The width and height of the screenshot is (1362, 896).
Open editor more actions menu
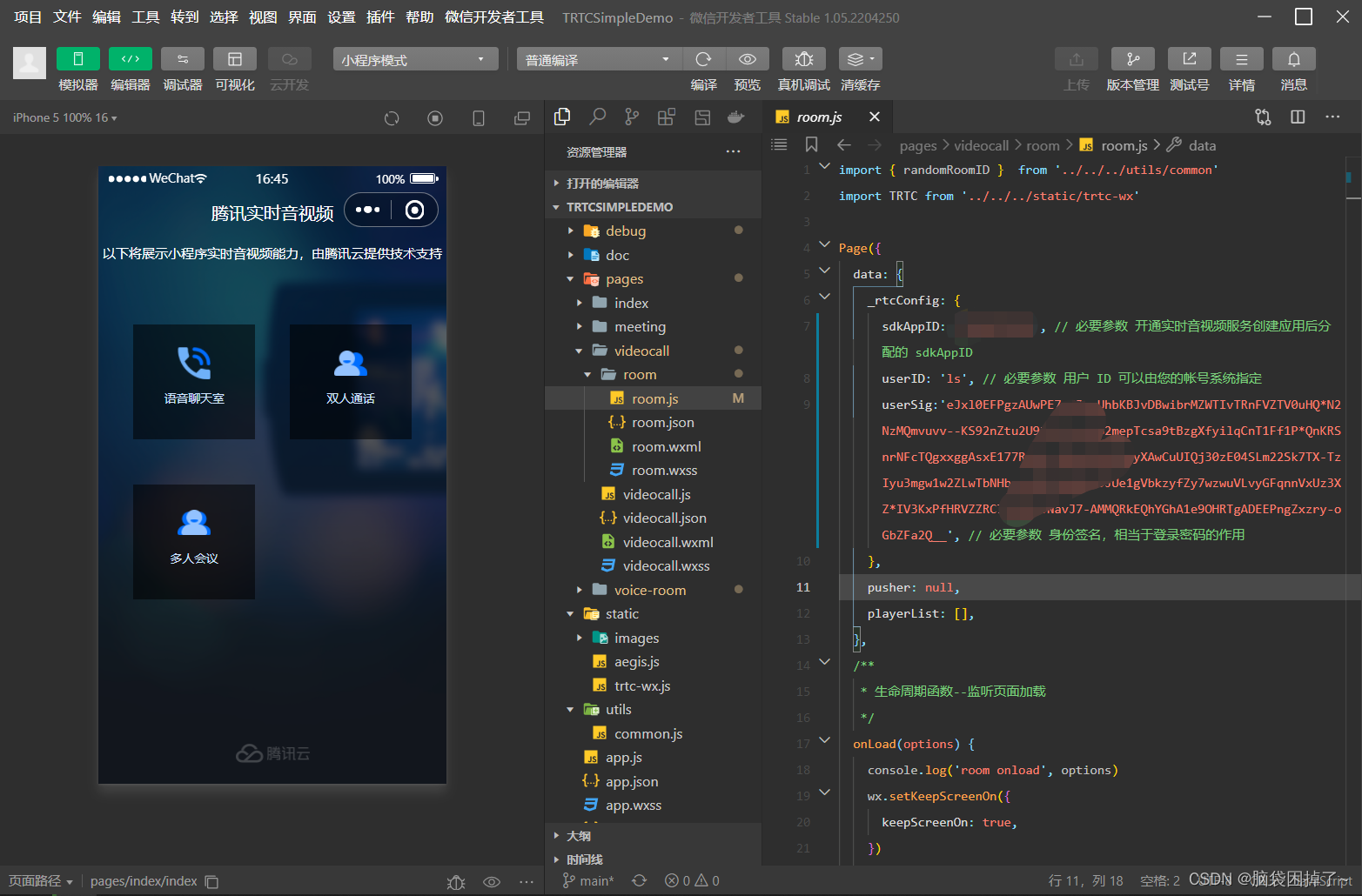[1332, 117]
